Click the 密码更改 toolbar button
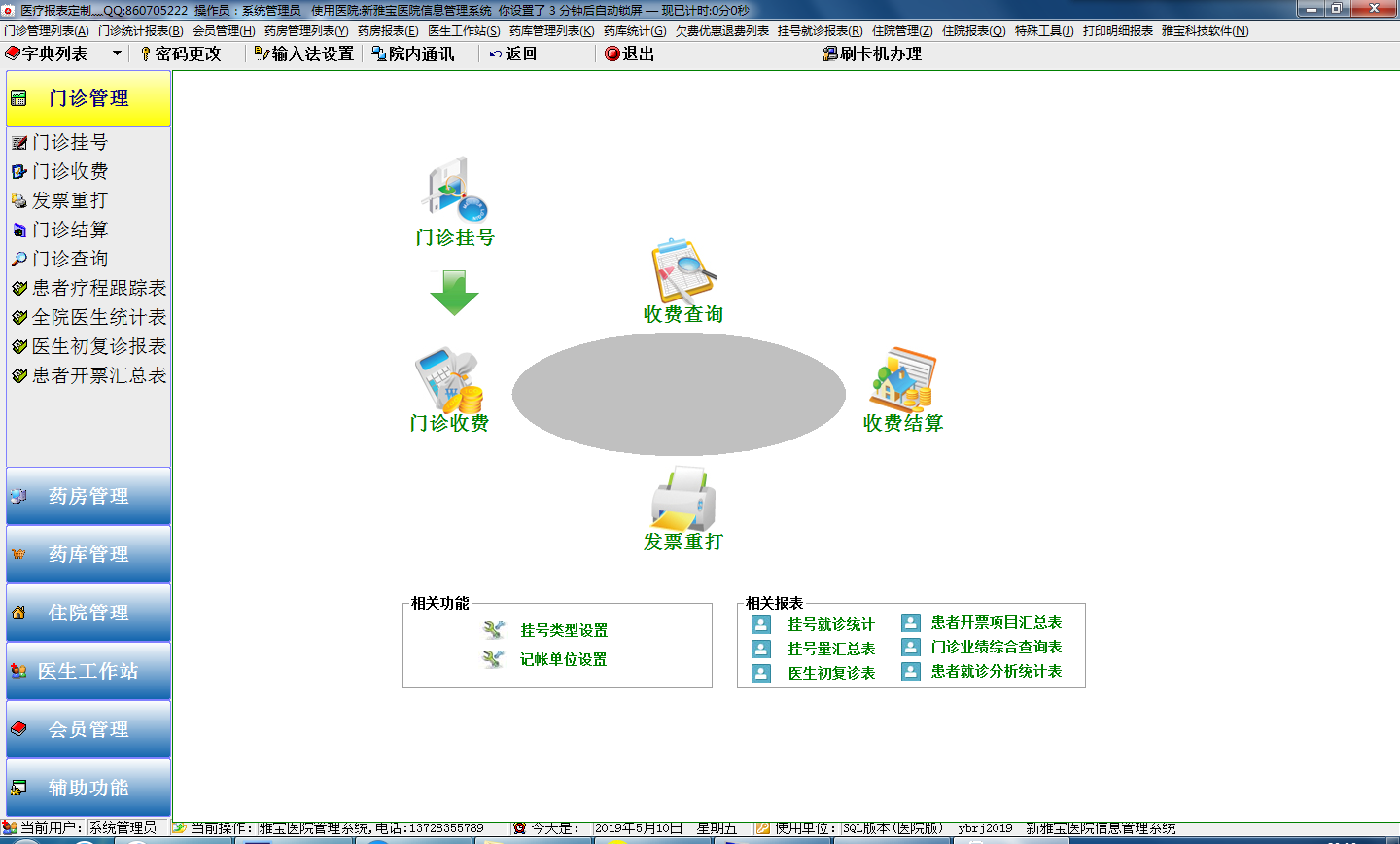1400x844 pixels. (x=181, y=53)
